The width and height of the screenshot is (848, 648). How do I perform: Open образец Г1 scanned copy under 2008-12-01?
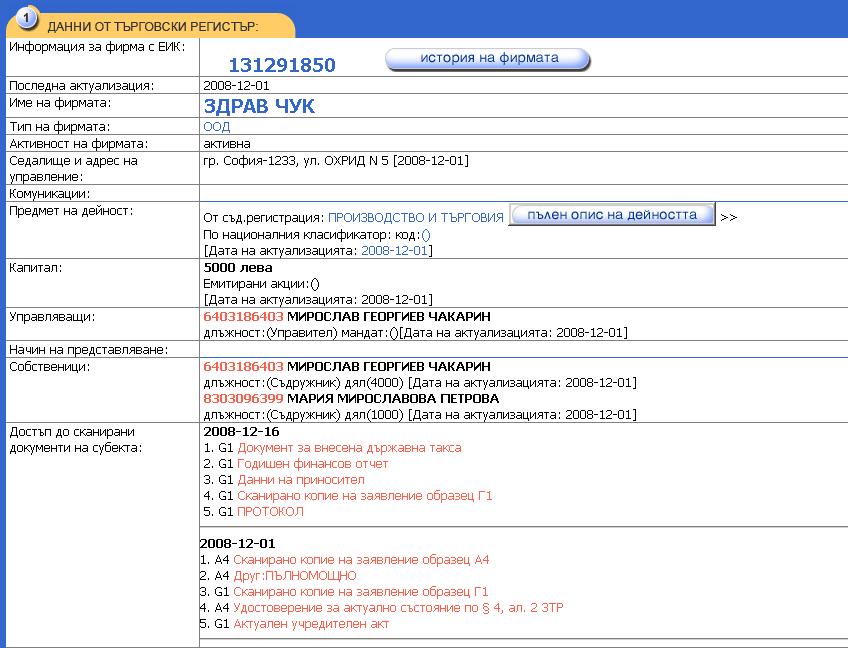361,592
